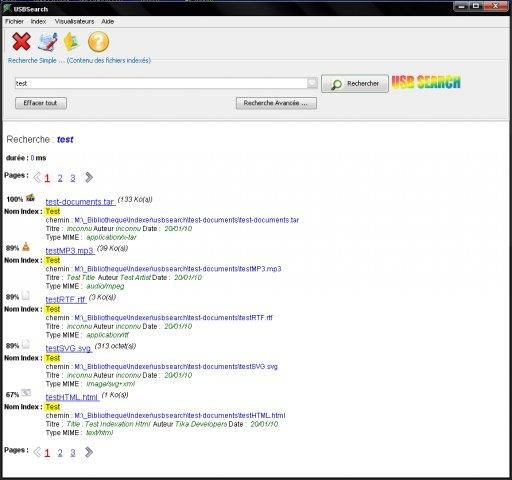Open the Fichier menu

[14, 21]
